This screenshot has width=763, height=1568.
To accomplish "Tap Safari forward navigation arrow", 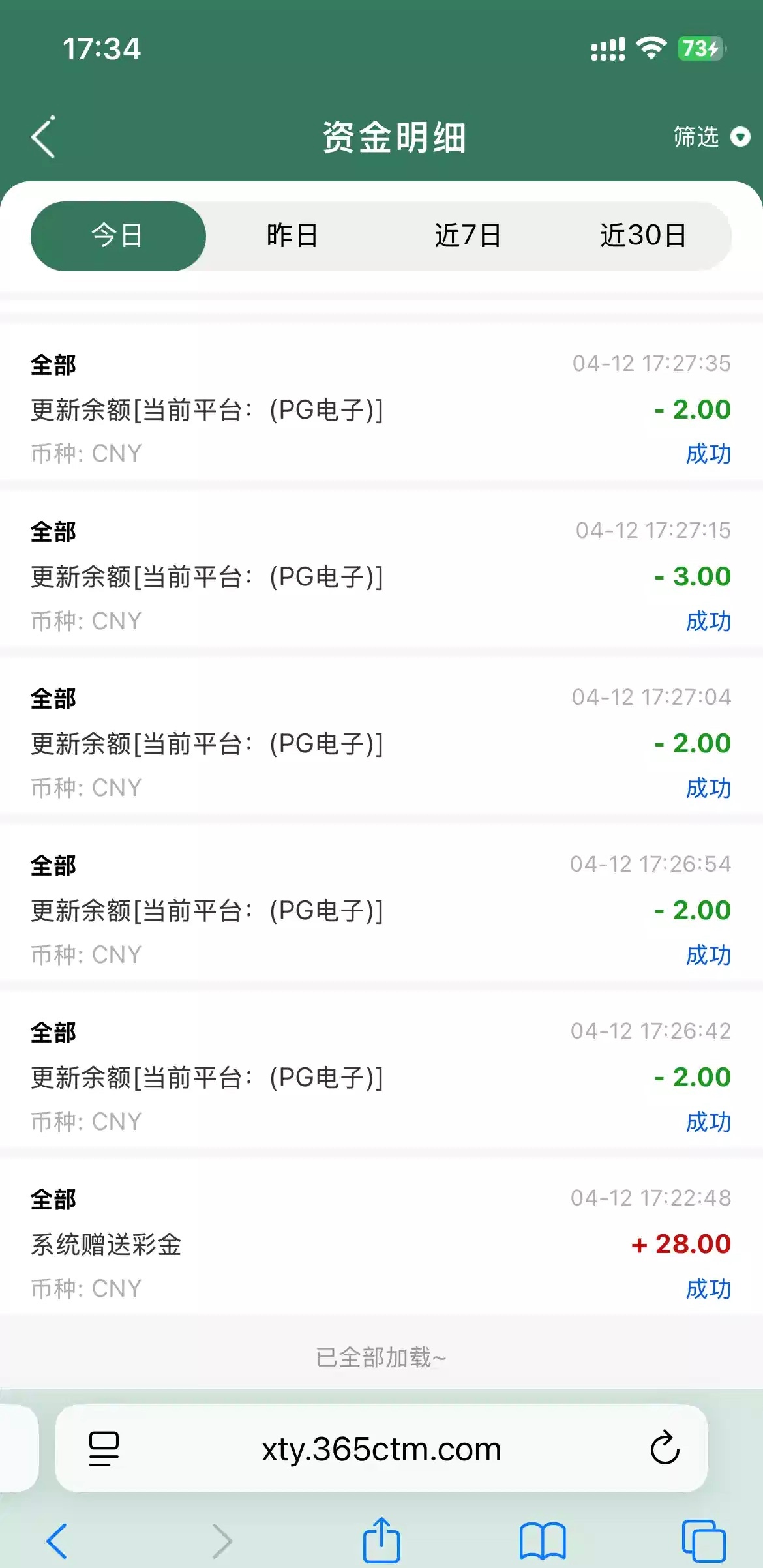I will (222, 1541).
